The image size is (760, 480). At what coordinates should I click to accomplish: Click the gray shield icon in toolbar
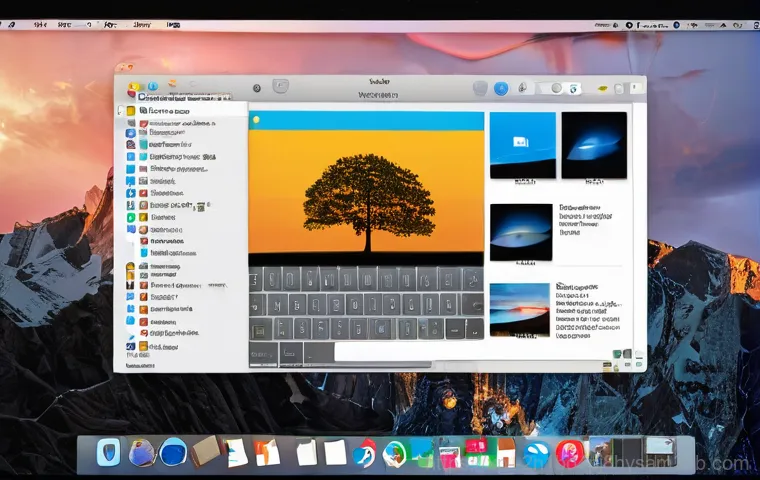click(x=479, y=88)
